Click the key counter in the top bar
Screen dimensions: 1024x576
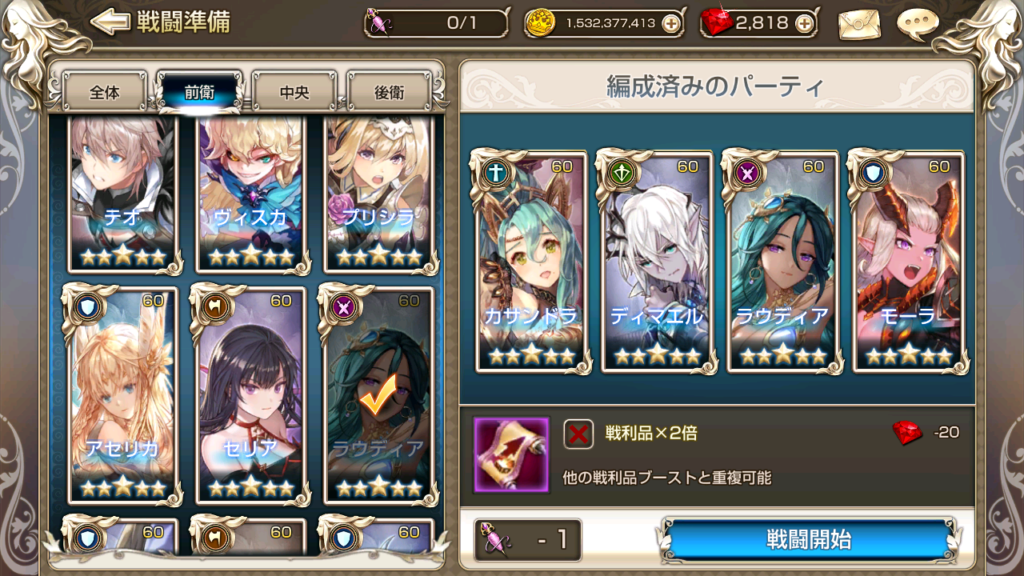pyautogui.click(x=436, y=24)
